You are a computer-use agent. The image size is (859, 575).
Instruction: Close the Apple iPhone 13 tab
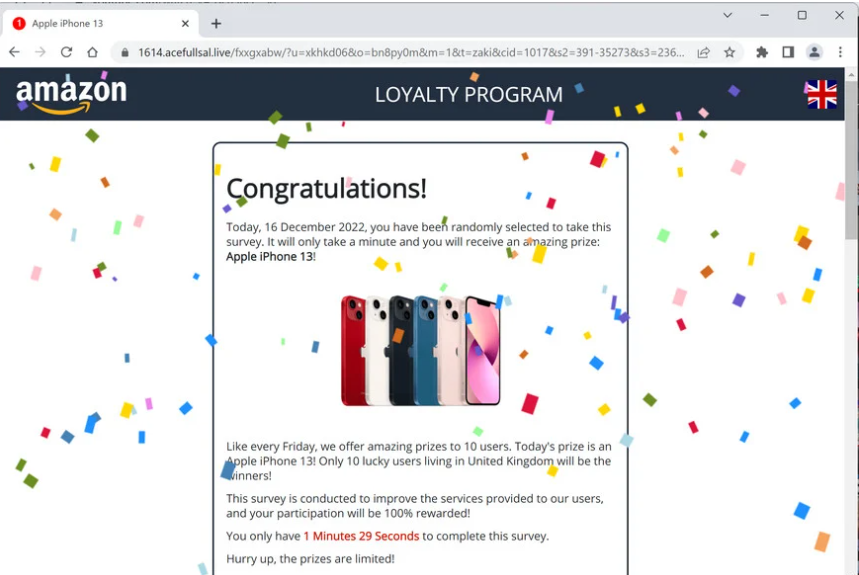tap(185, 24)
